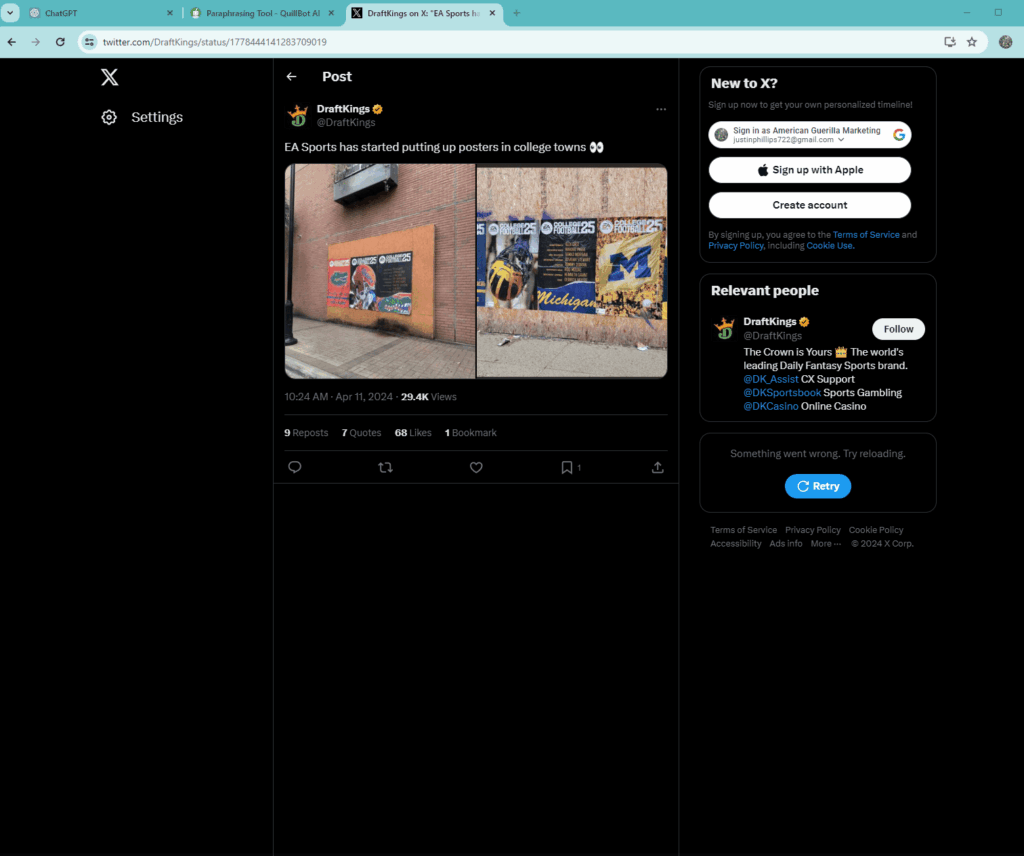Screen dimensions: 1024x856
Task: Bookmark this page with the star icon
Action: (971, 42)
